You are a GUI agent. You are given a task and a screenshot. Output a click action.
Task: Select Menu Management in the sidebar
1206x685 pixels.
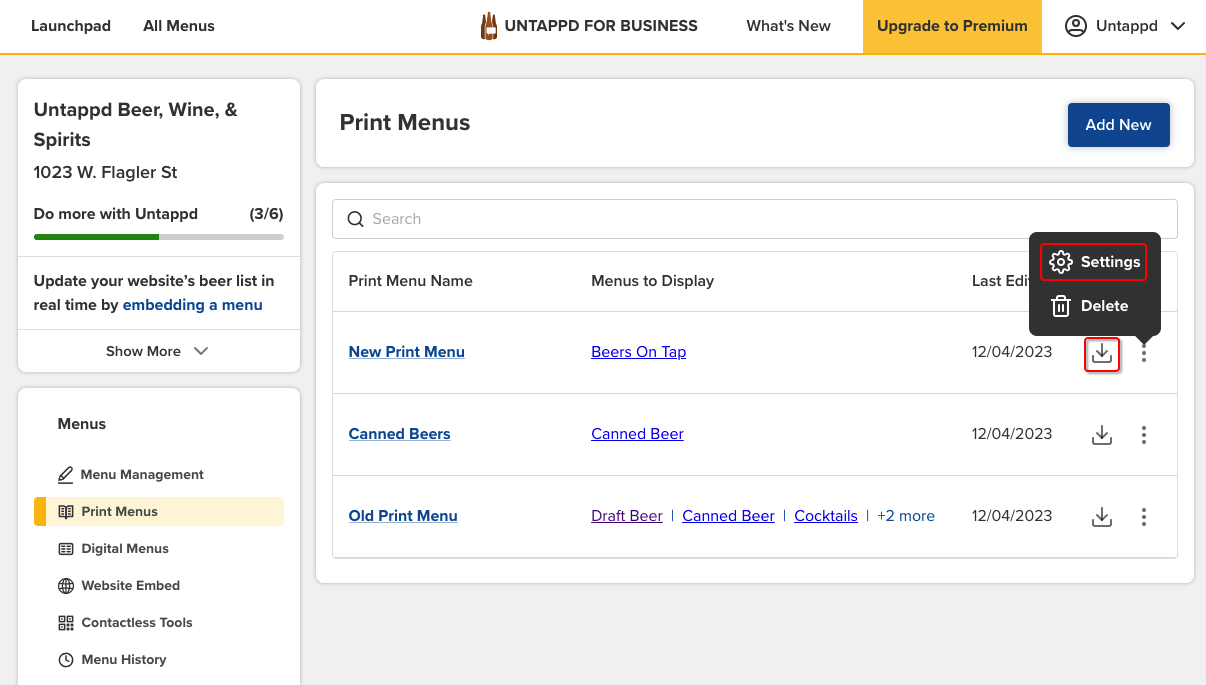click(x=142, y=474)
